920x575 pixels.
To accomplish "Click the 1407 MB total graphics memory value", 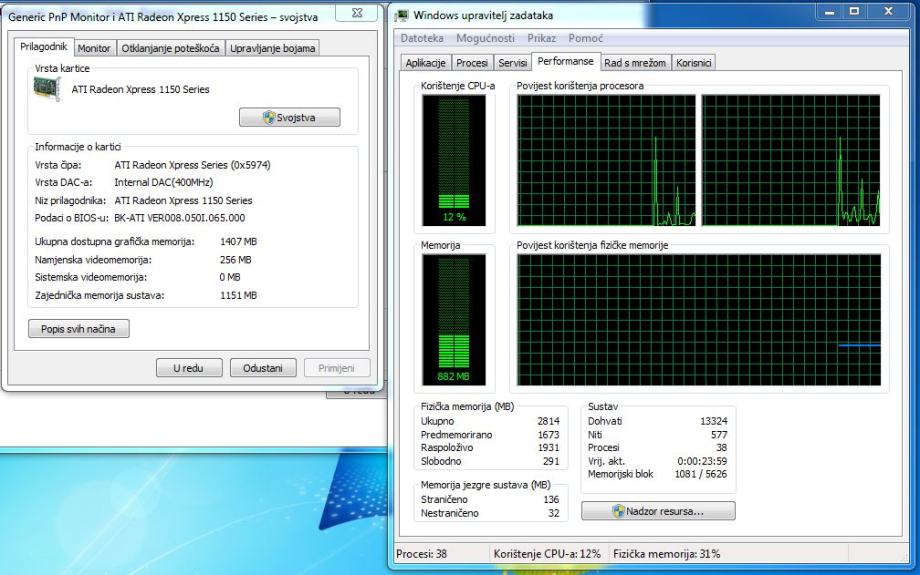I will click(238, 241).
